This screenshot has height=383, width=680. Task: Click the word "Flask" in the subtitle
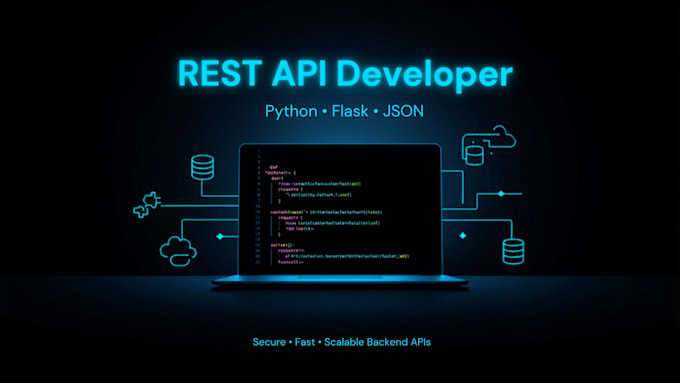pyautogui.click(x=350, y=111)
